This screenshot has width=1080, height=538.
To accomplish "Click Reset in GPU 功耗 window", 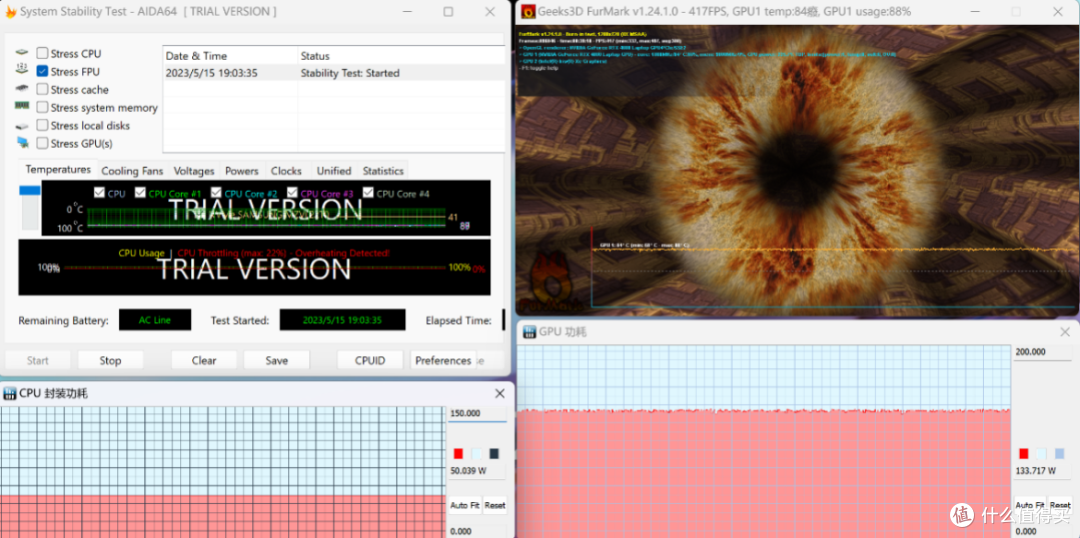I will click(x=1060, y=504).
